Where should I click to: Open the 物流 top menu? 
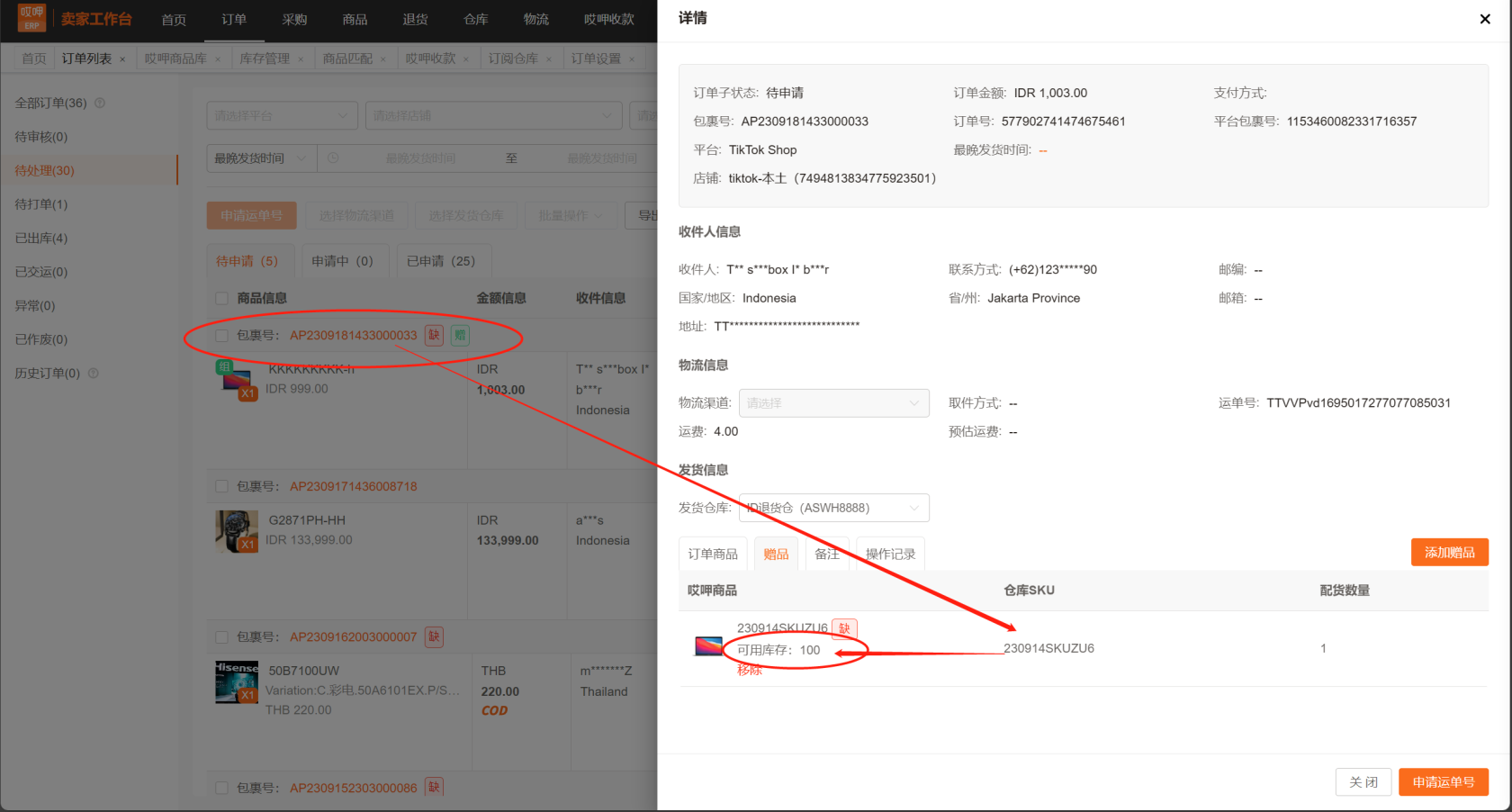coord(535,20)
